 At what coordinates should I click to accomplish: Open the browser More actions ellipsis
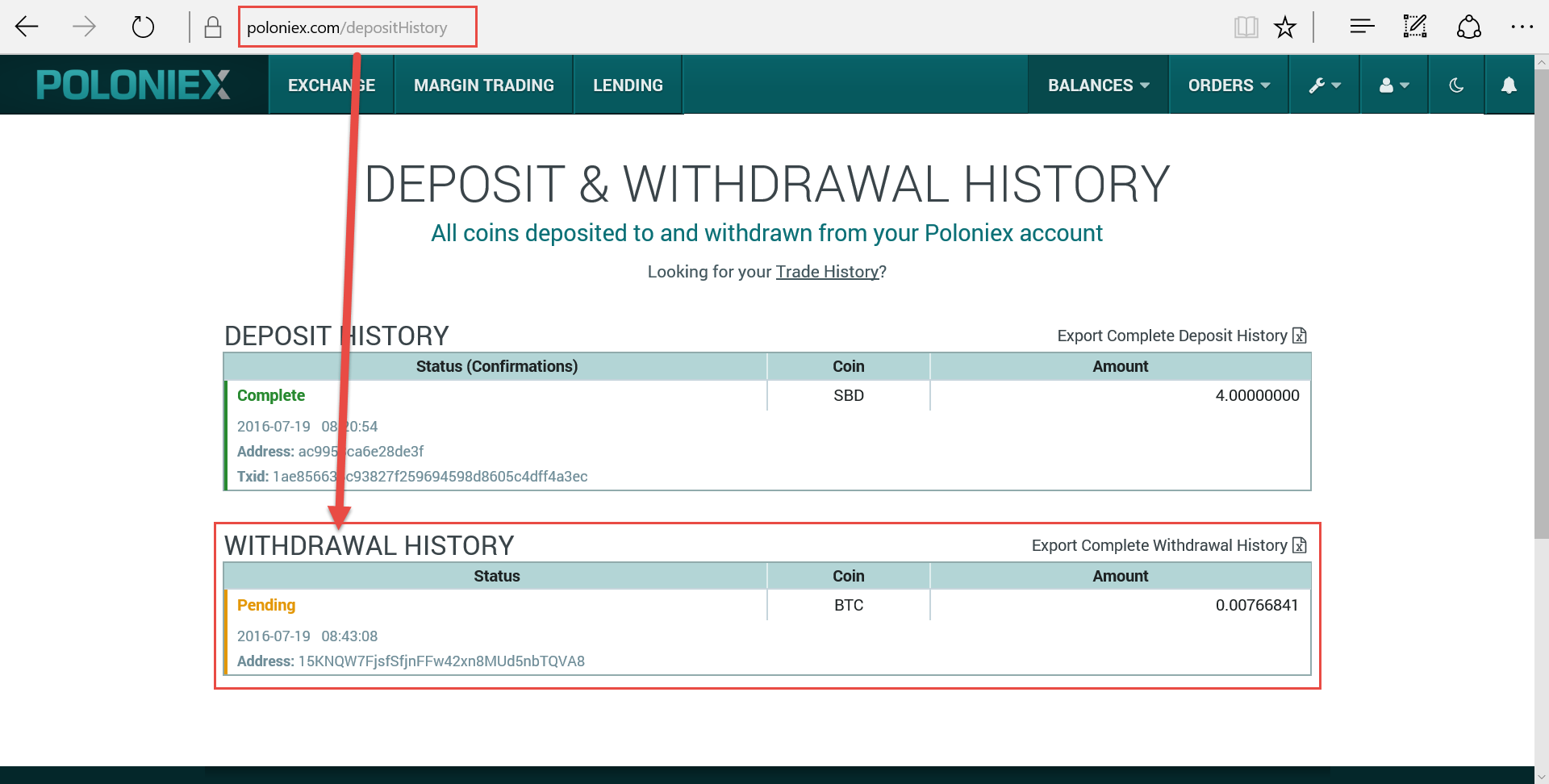pos(1522,27)
